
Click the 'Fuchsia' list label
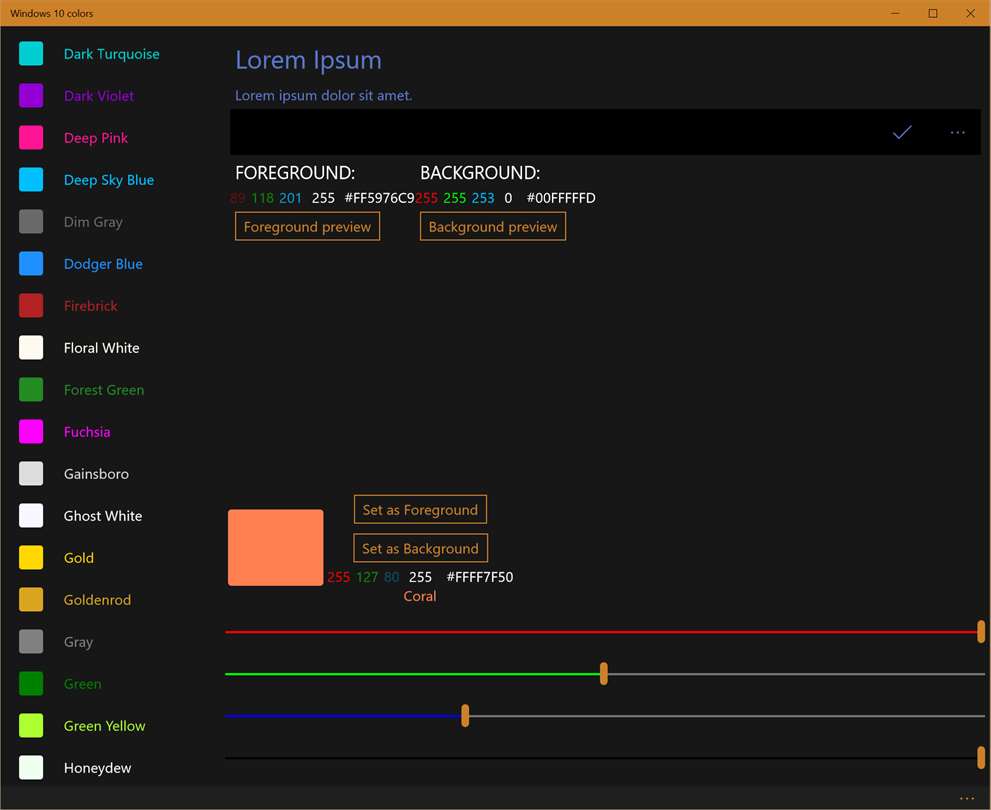[87, 432]
